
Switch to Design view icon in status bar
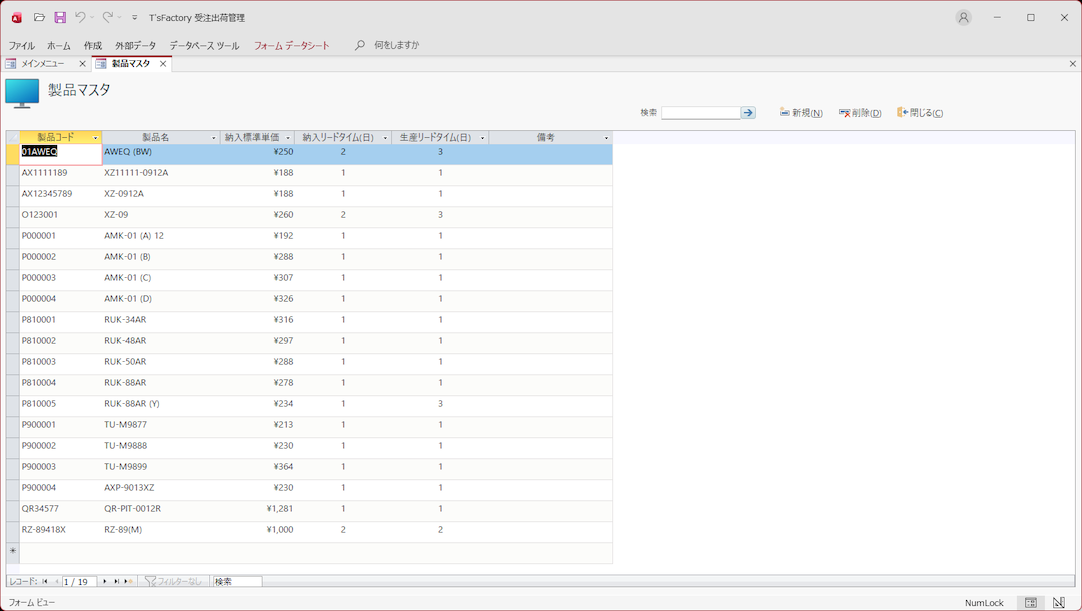(x=1059, y=603)
